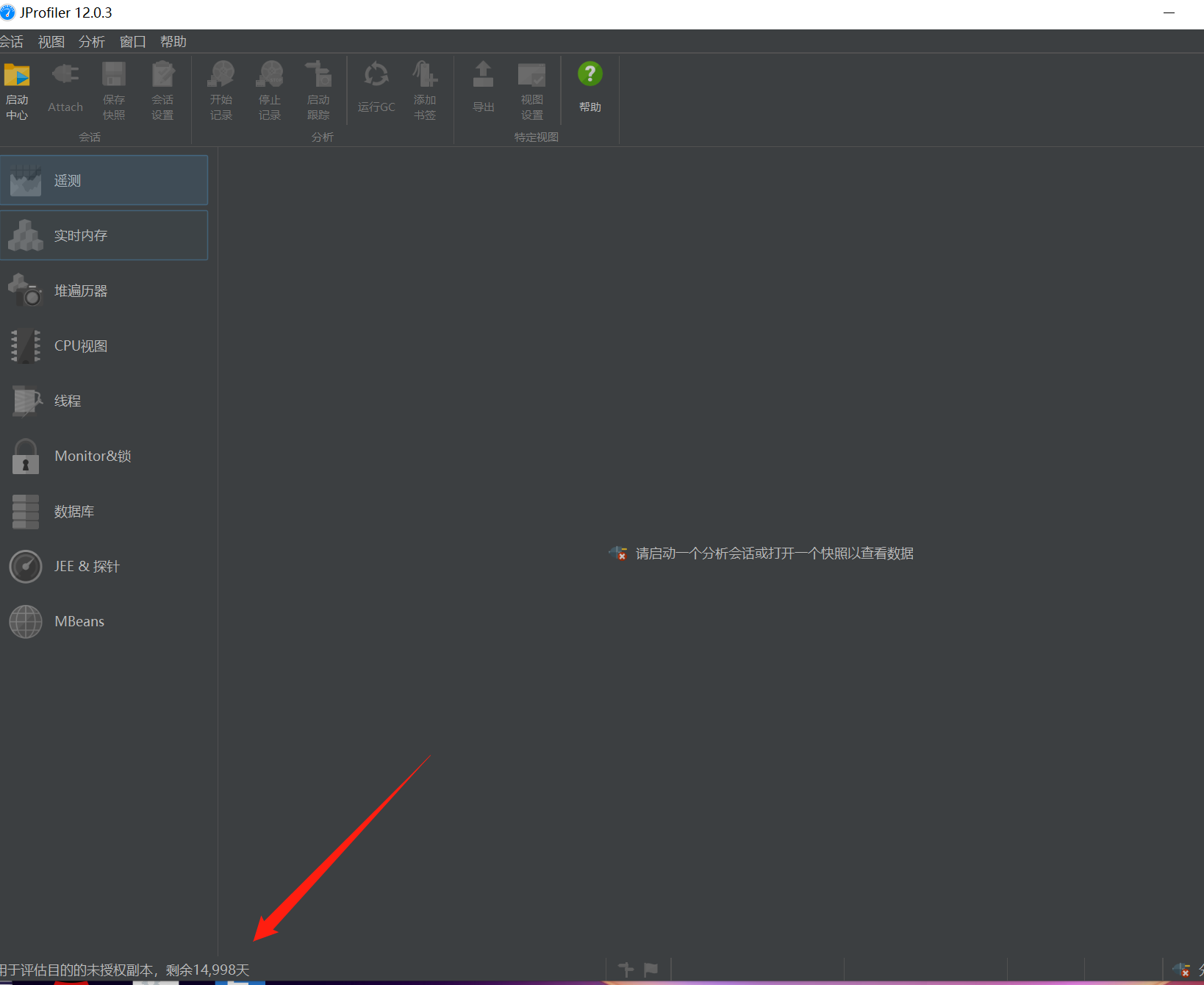Open the JEE & 探针 section
1204x985 pixels.
tap(104, 566)
